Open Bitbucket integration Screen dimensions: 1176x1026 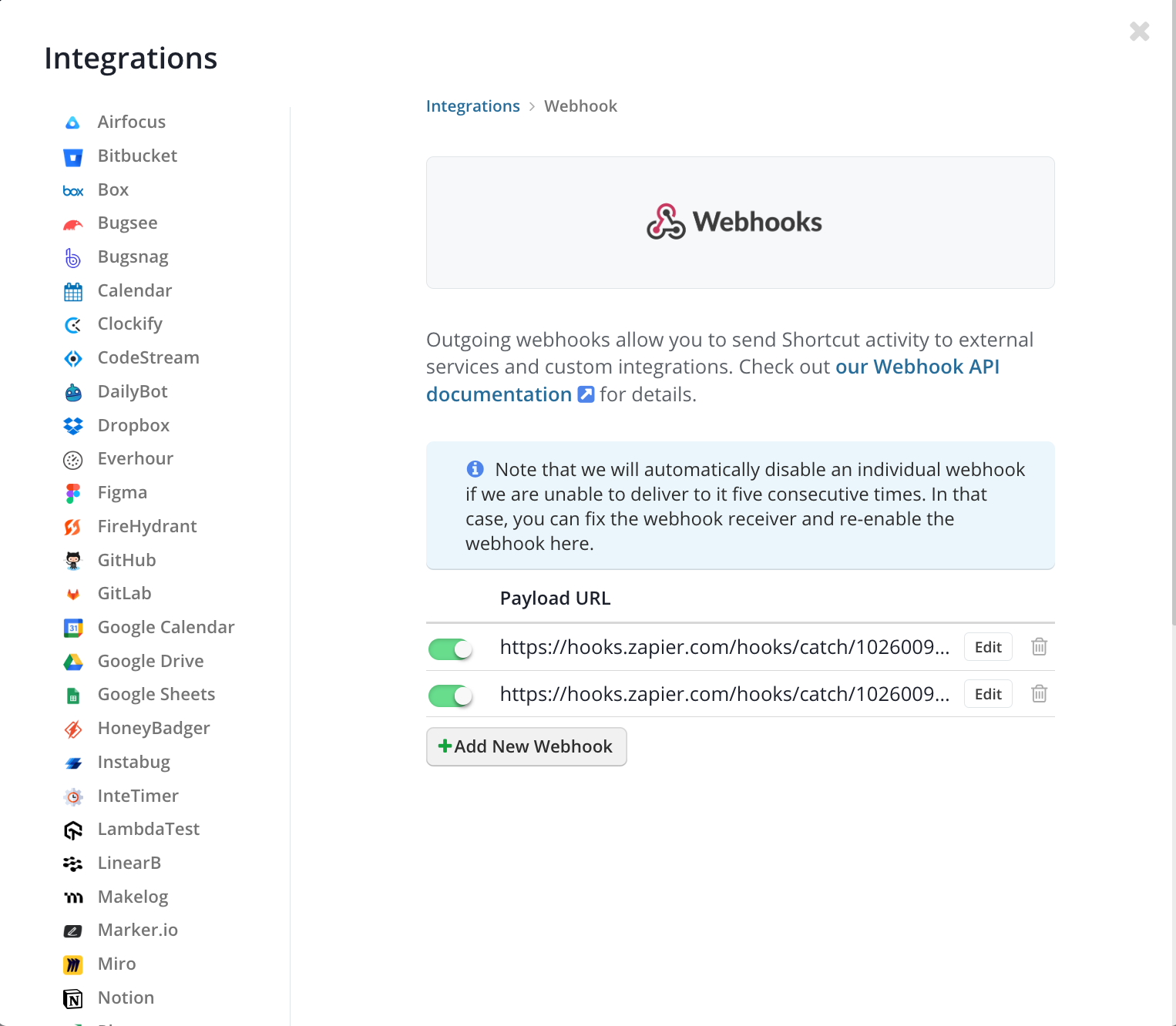(137, 156)
